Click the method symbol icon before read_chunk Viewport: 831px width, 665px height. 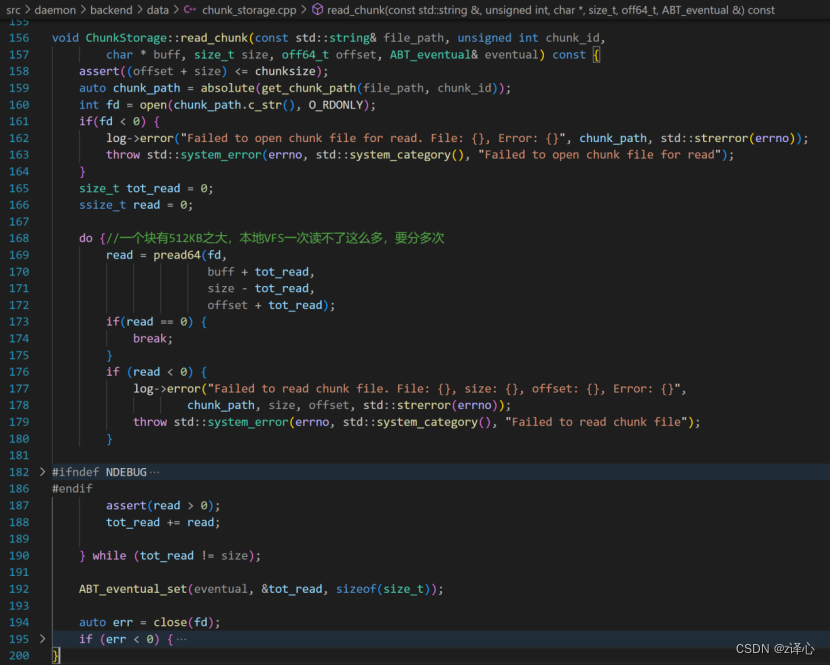point(317,9)
